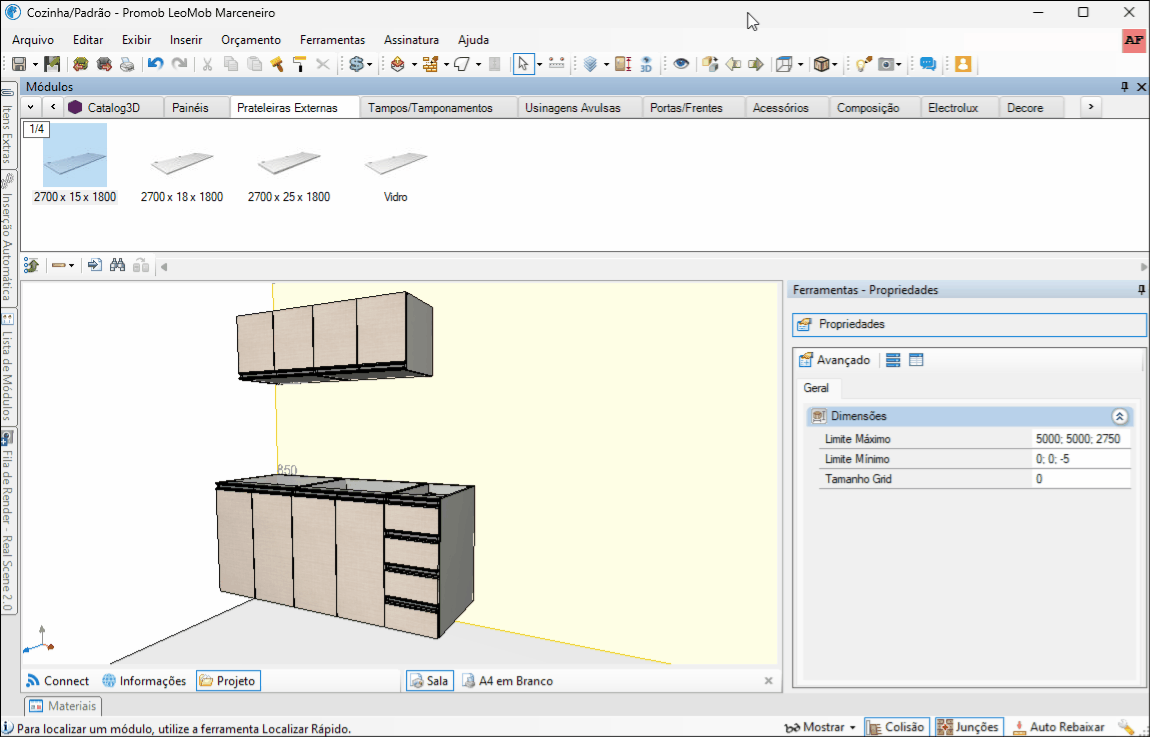Toggle Auto Rebaixar in status bar
The image size is (1150, 737).
(1058, 727)
